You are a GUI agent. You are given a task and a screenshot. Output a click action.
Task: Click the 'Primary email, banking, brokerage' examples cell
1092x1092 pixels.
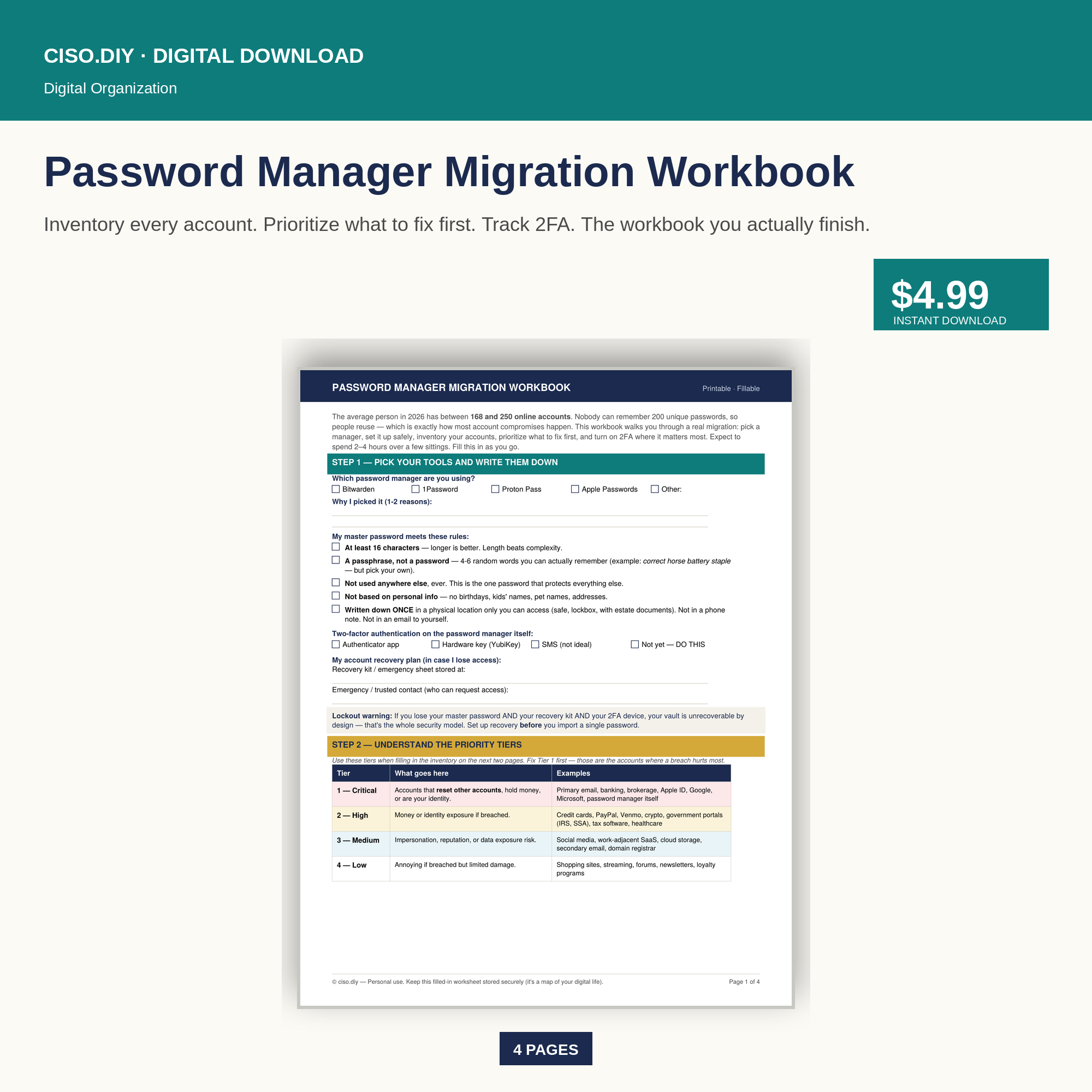point(641,794)
